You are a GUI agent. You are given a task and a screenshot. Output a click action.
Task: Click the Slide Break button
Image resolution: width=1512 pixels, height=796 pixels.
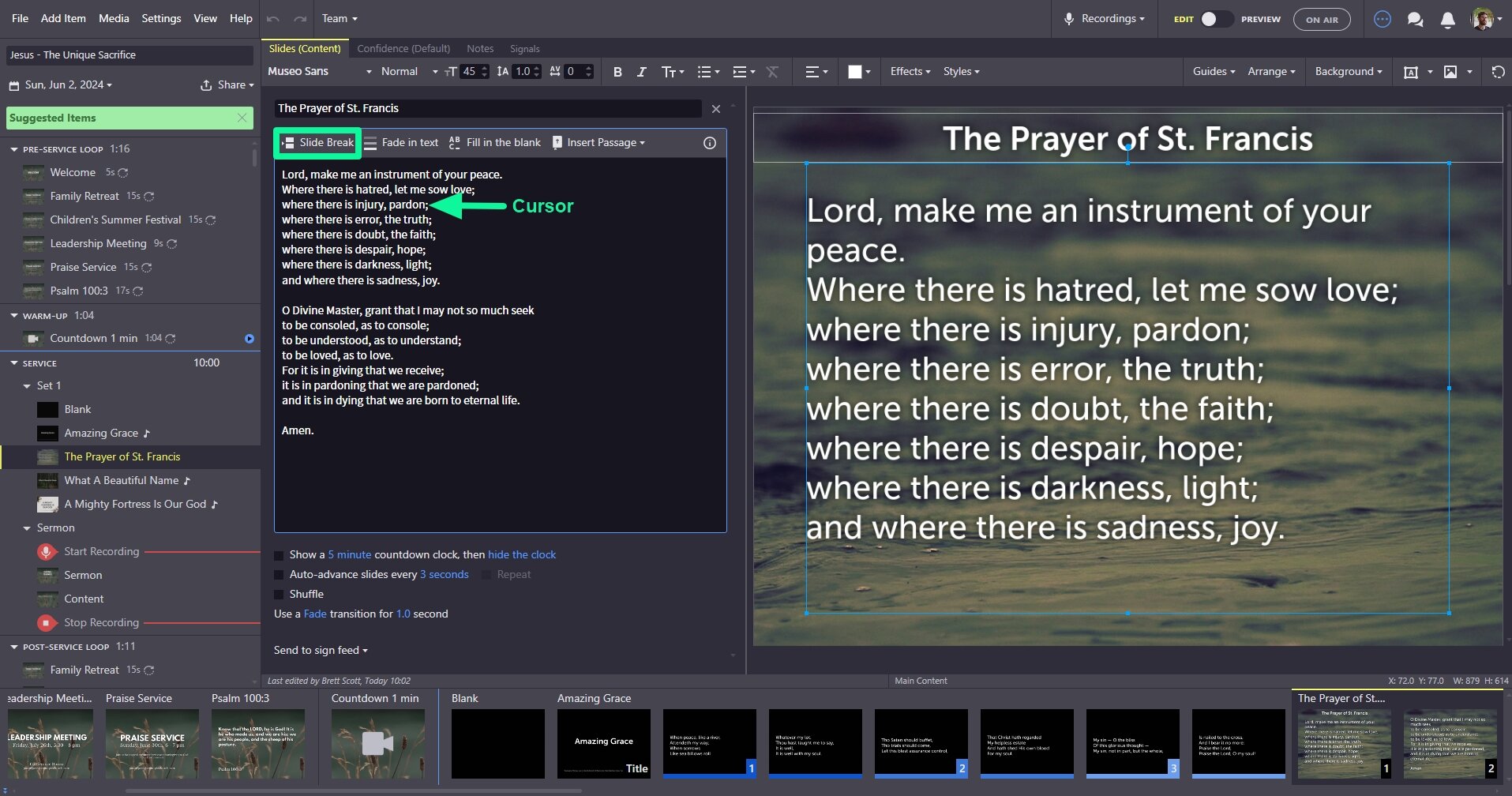(x=318, y=143)
